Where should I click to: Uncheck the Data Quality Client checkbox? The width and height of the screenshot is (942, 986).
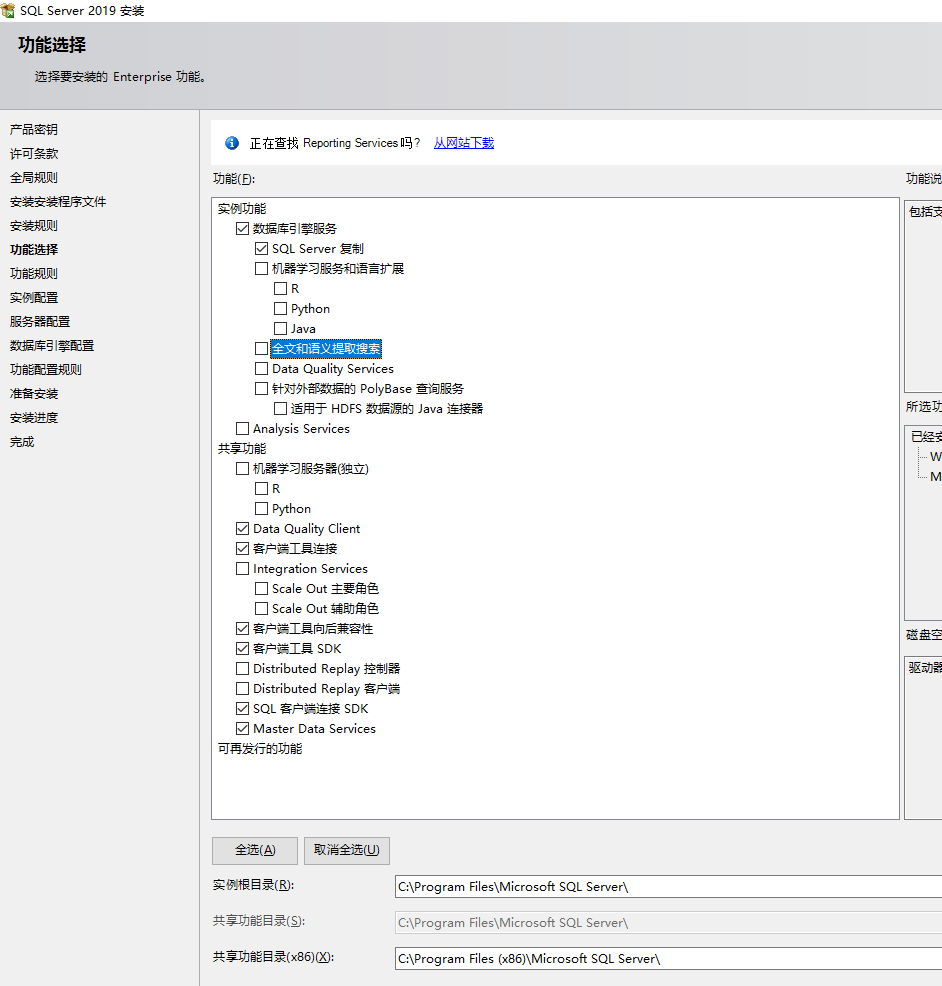click(242, 528)
